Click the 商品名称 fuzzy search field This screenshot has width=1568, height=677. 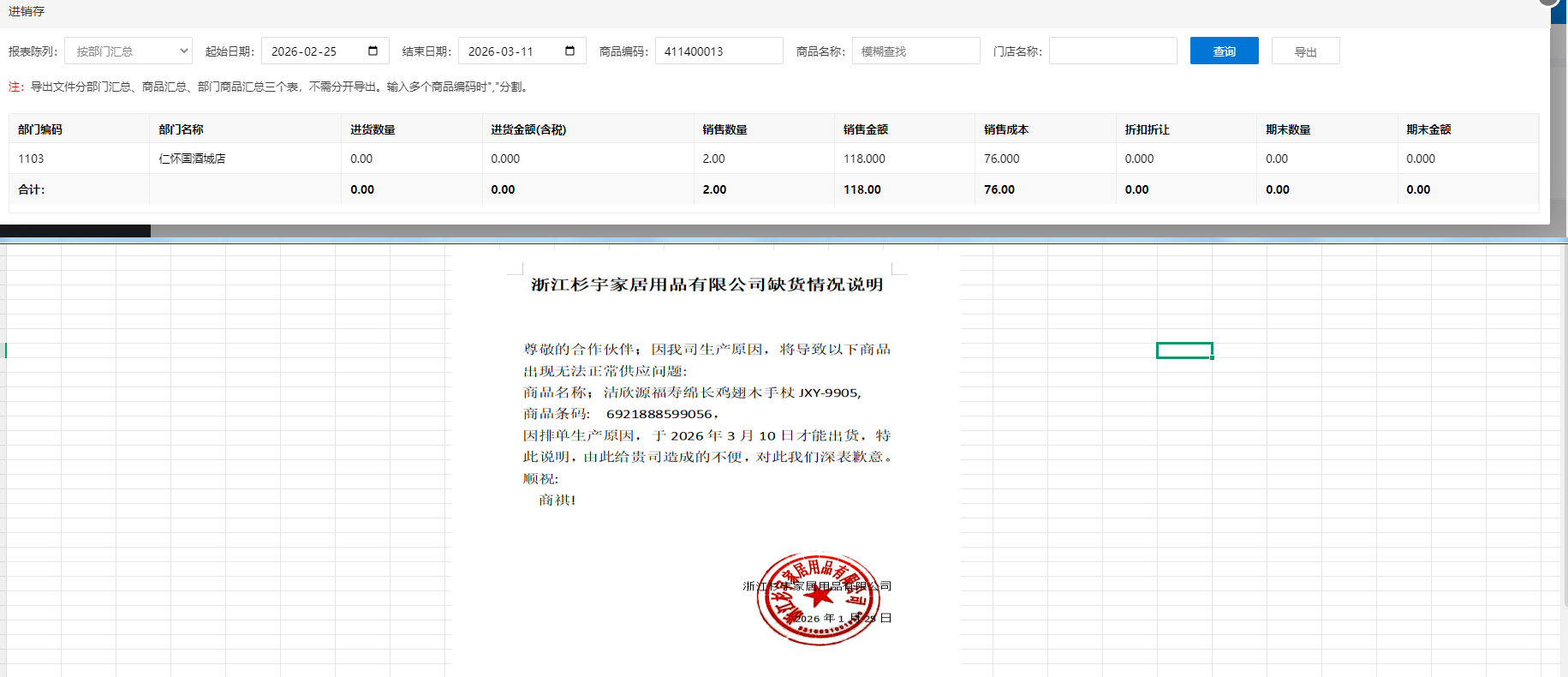[915, 51]
